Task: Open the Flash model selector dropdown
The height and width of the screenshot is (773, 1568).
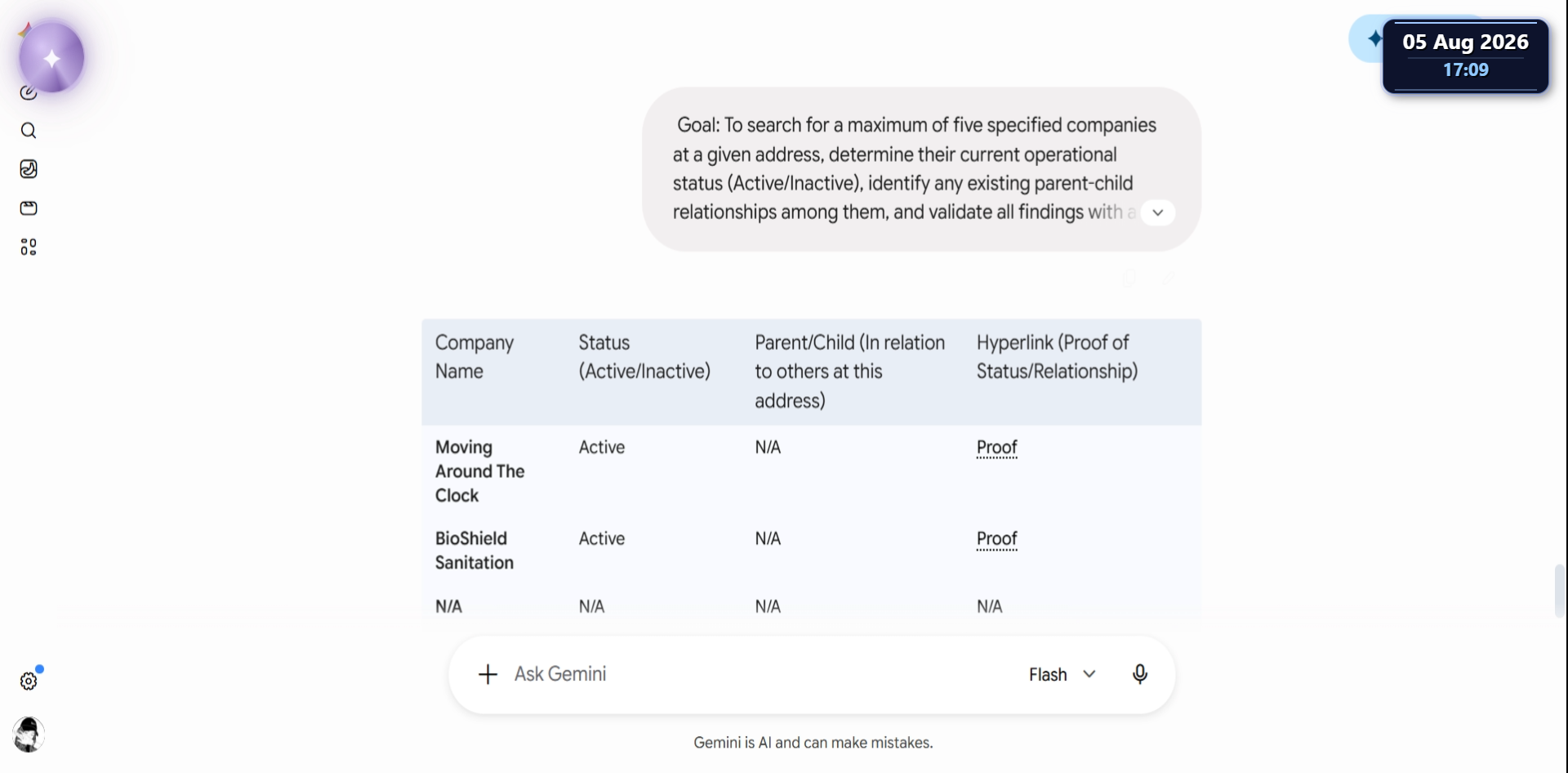Action: 1062,674
